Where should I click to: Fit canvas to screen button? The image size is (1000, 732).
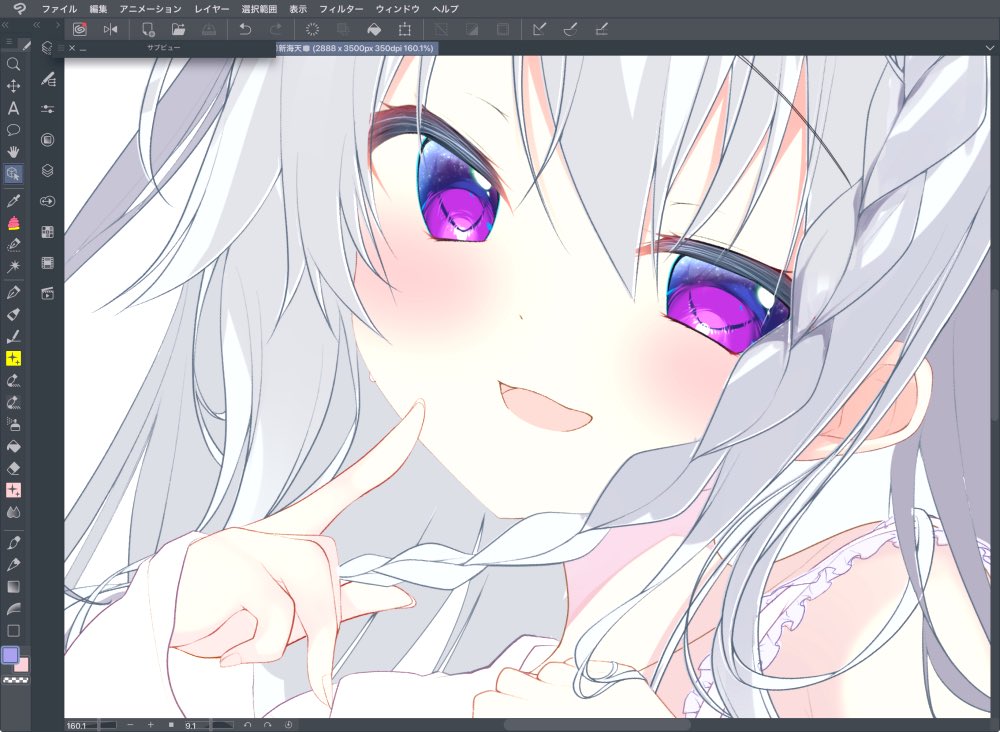point(171,725)
